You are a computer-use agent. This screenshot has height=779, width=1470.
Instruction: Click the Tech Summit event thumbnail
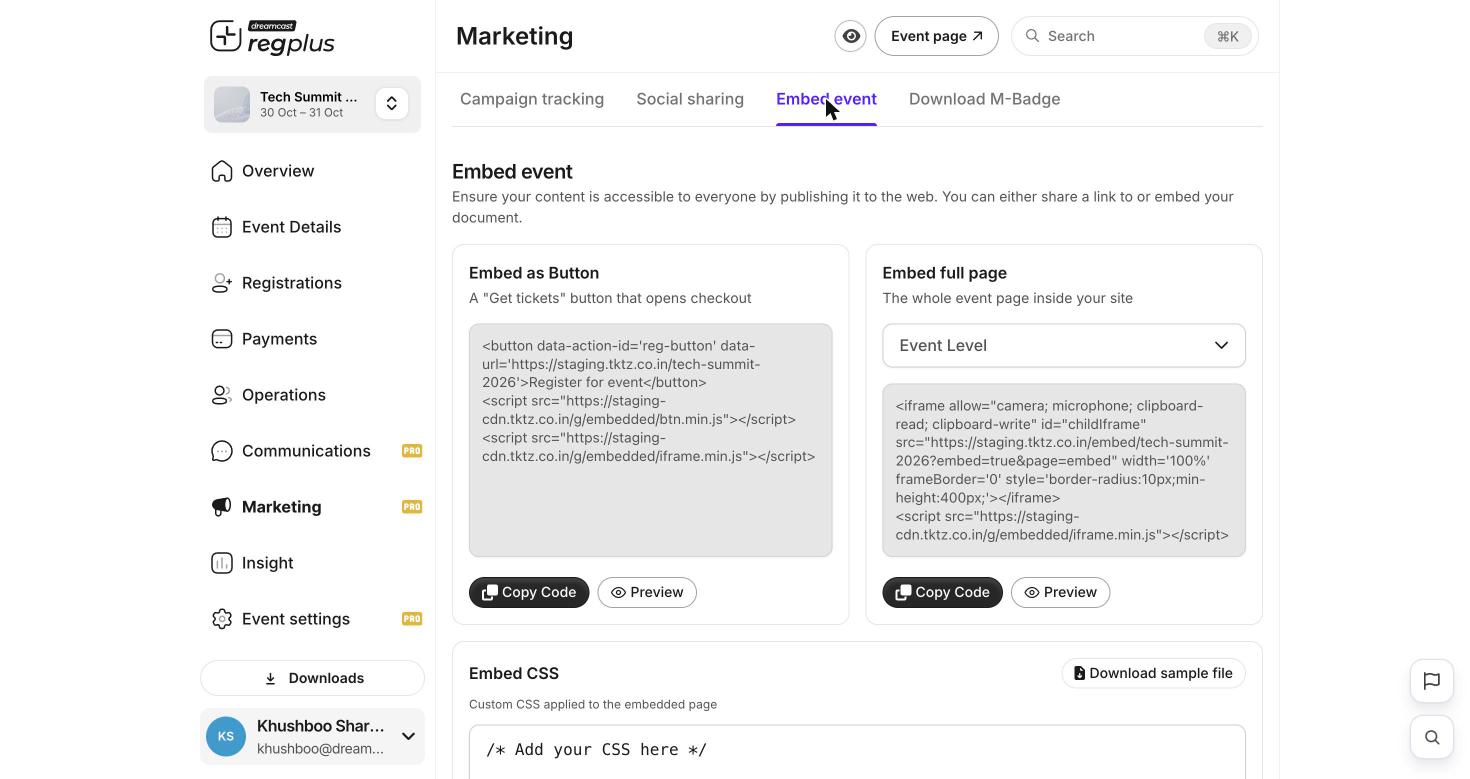tap(232, 104)
